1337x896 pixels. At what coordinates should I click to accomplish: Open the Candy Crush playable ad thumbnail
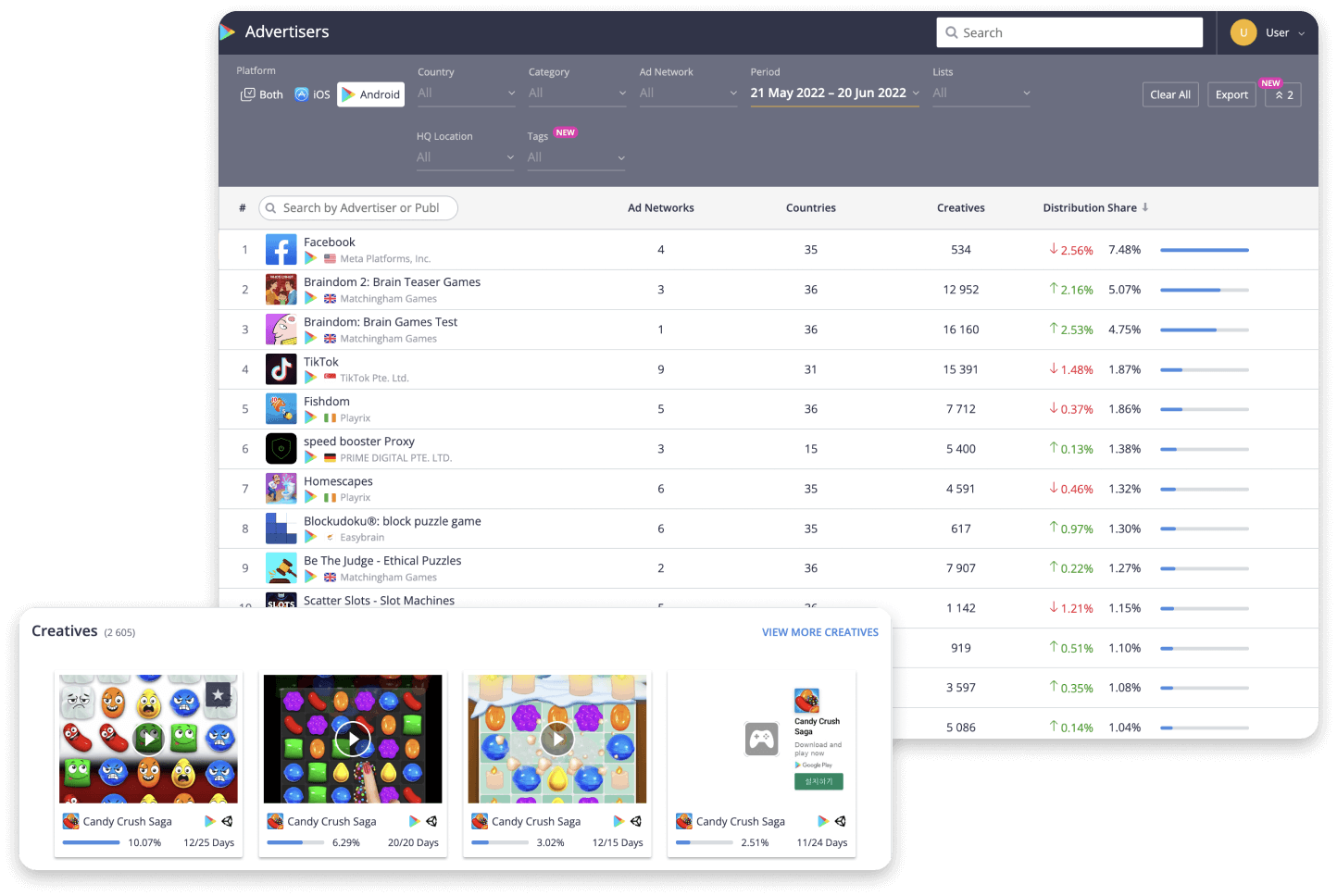[762, 739]
